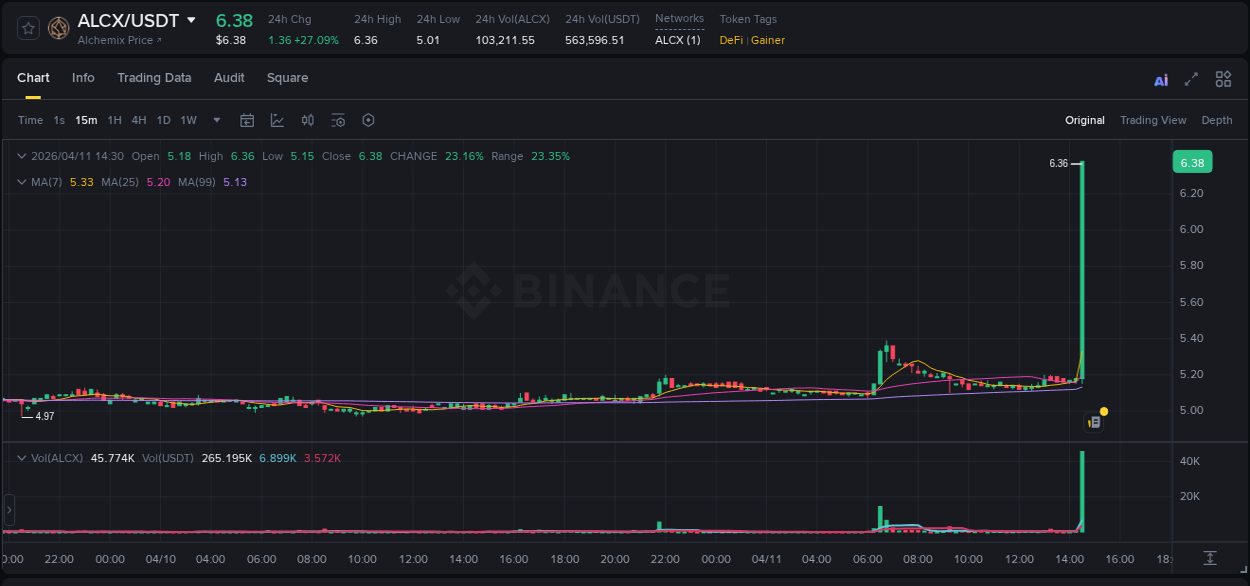Open the Trading Data tab
This screenshot has height=586, width=1250.
coord(154,78)
